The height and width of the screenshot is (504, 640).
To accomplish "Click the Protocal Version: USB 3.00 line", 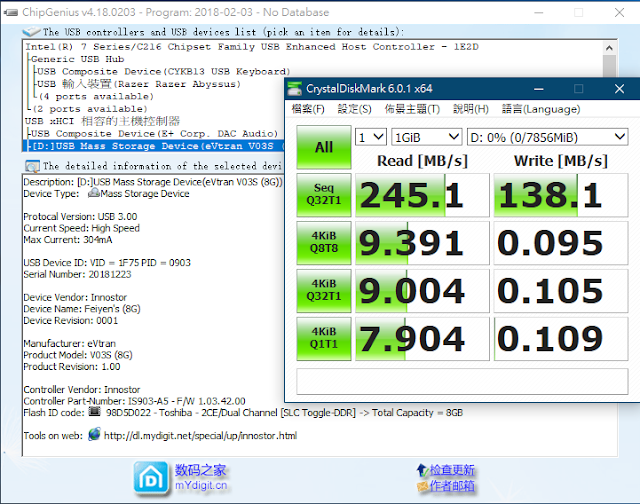I will (80, 216).
